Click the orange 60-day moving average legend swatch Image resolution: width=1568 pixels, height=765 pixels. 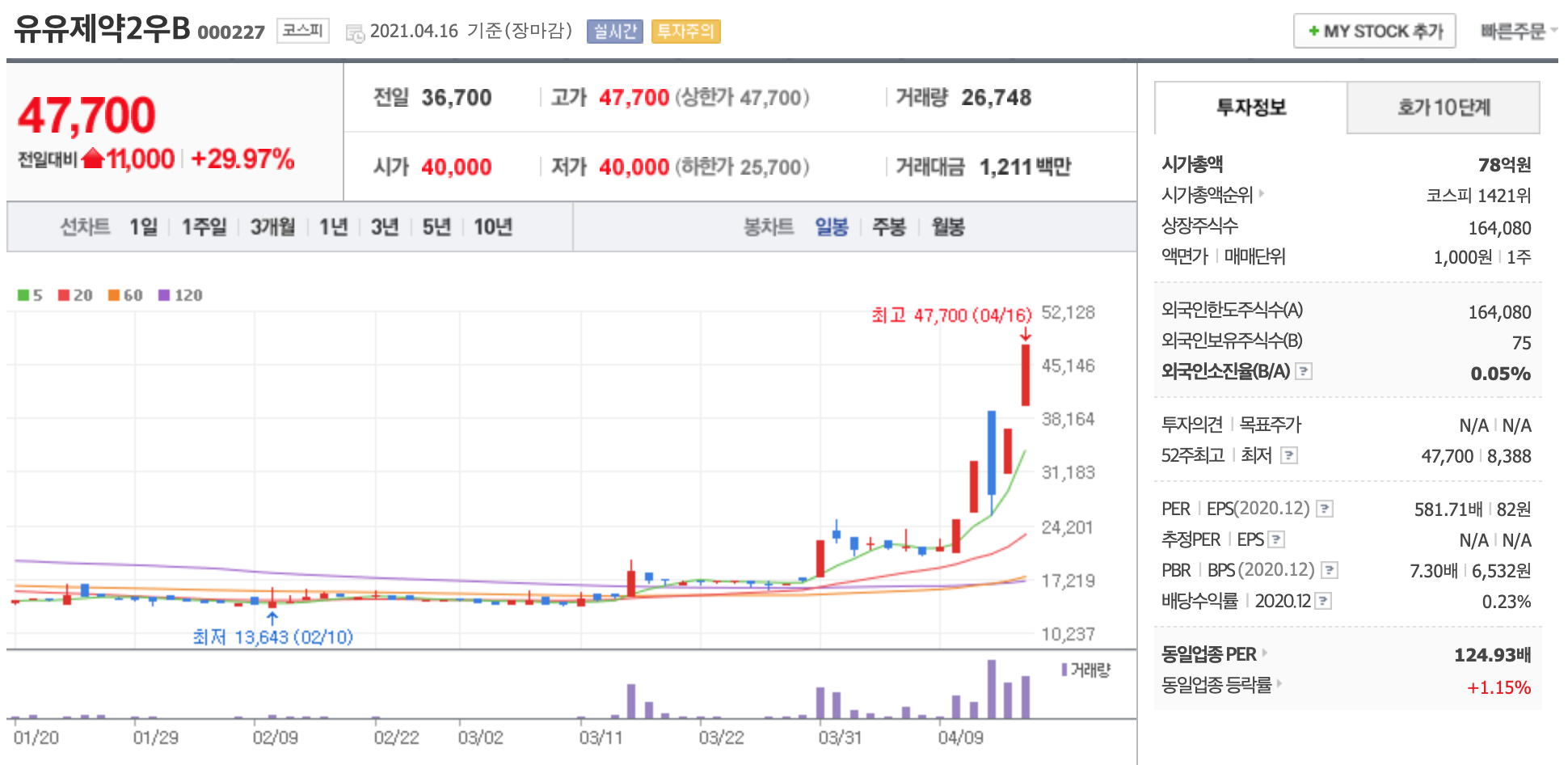[x=114, y=295]
